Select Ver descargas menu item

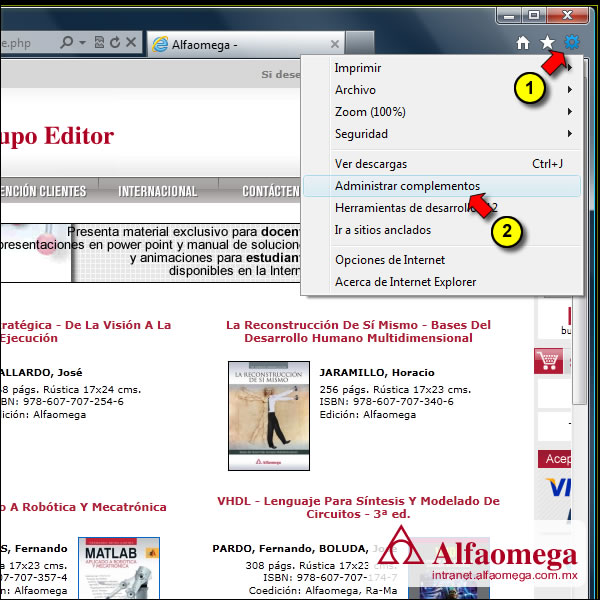click(x=442, y=164)
